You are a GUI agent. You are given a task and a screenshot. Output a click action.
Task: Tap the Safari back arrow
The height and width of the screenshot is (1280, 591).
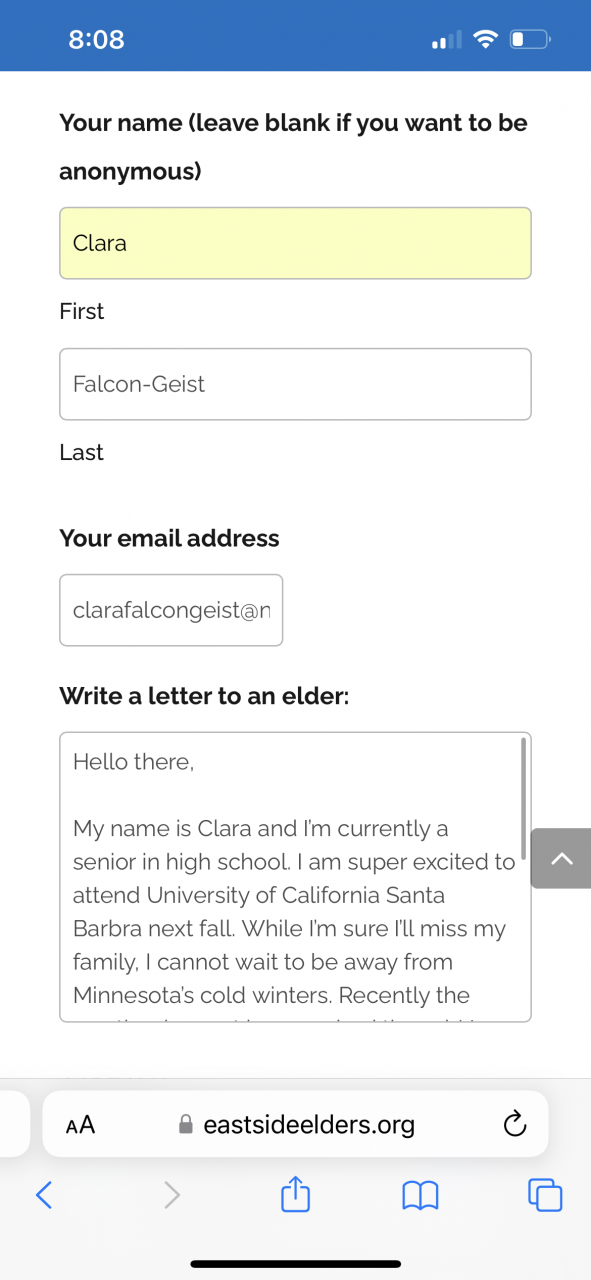tap(44, 1194)
